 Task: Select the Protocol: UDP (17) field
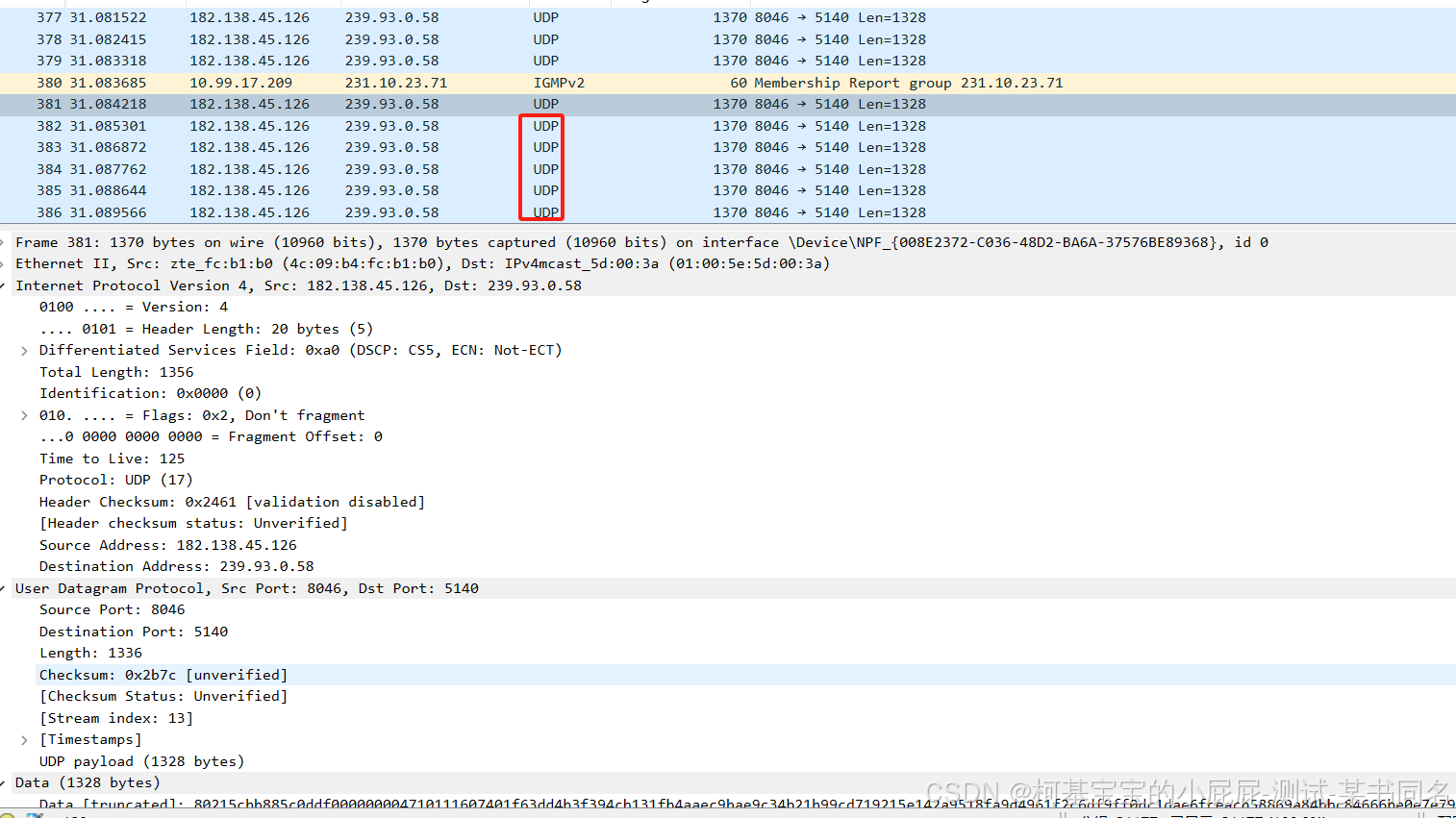coord(116,480)
